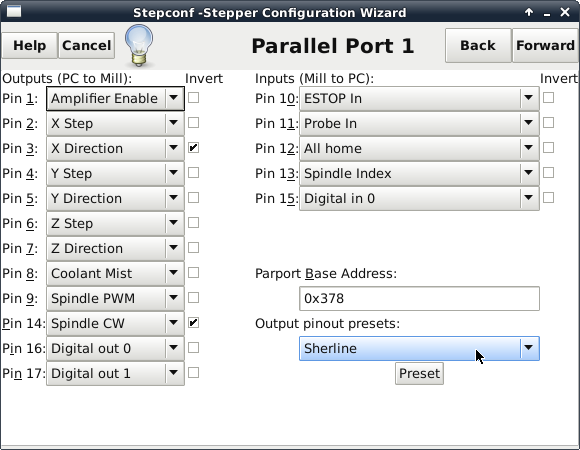The image size is (580, 450).
Task: Minimize the Stepconf wizard window
Action: tap(547, 13)
